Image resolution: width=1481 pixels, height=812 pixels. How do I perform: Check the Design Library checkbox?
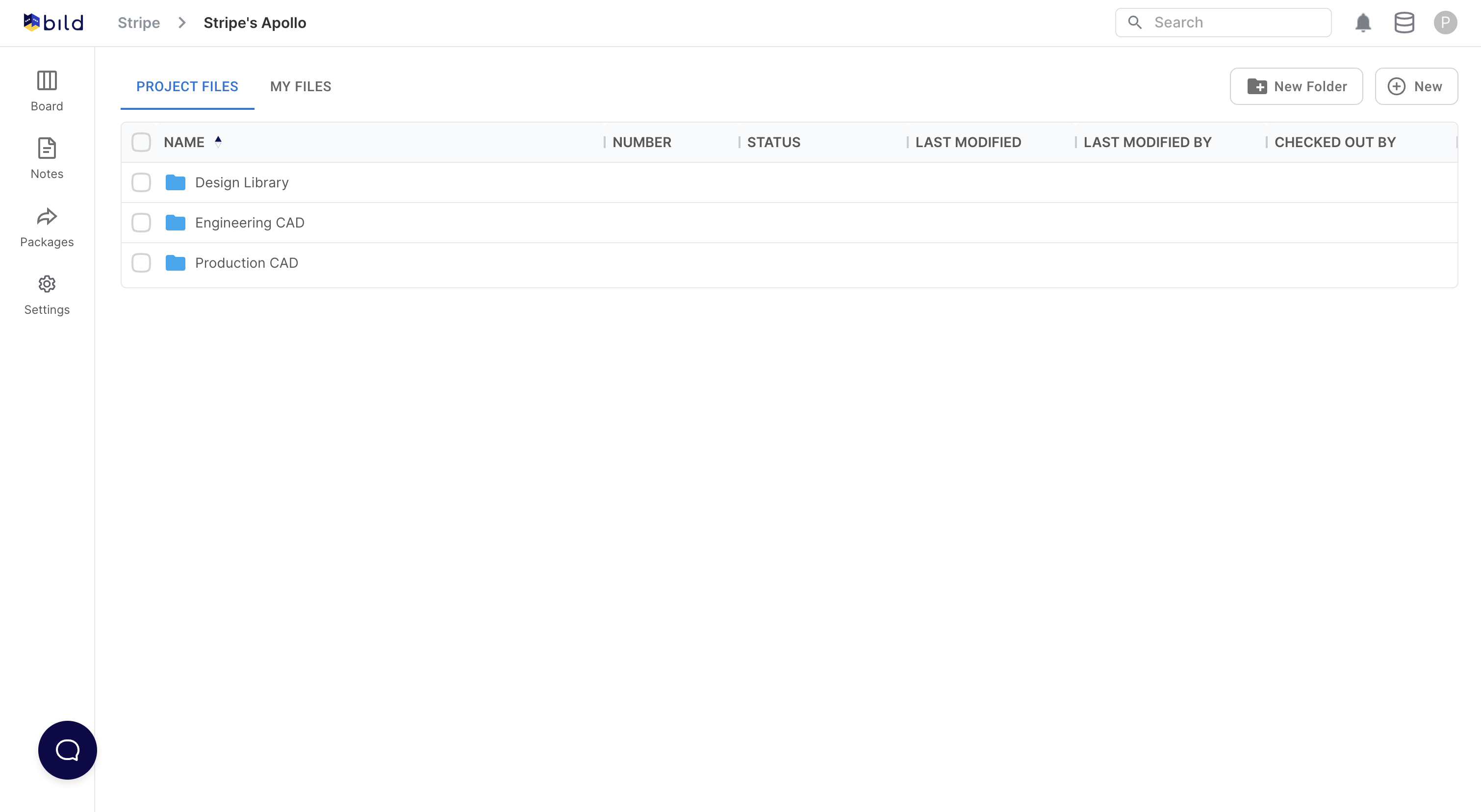coord(141,182)
